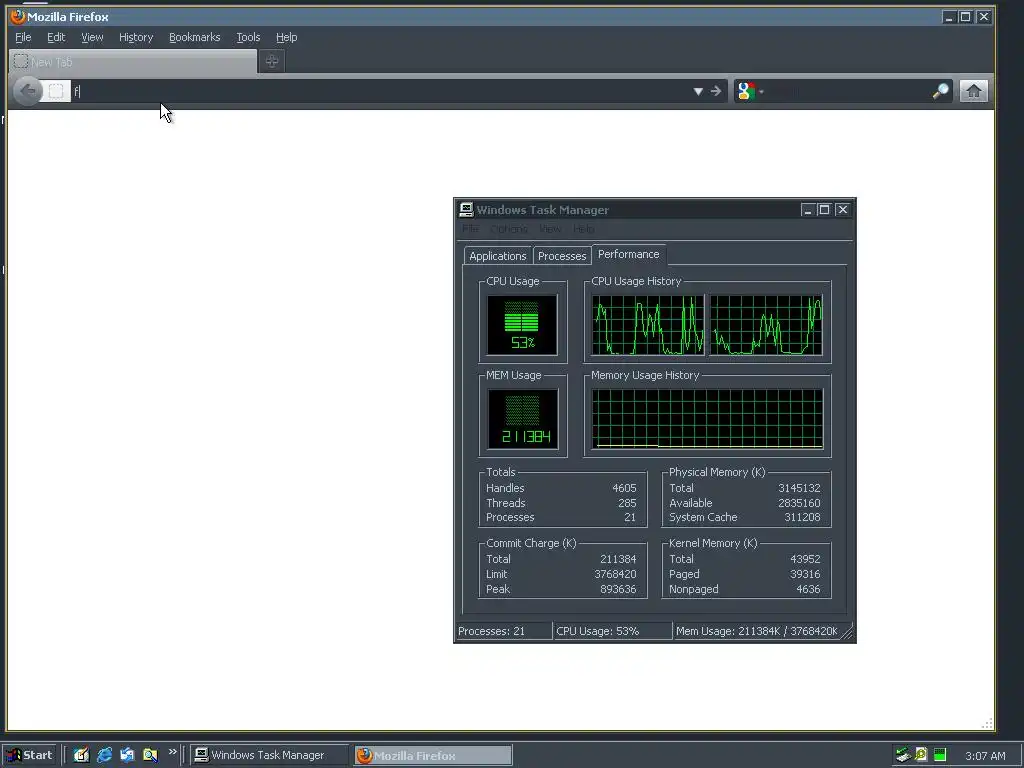The image size is (1024, 768).
Task: Click Windows Task Manager taskbar button
Action: pyautogui.click(x=268, y=755)
